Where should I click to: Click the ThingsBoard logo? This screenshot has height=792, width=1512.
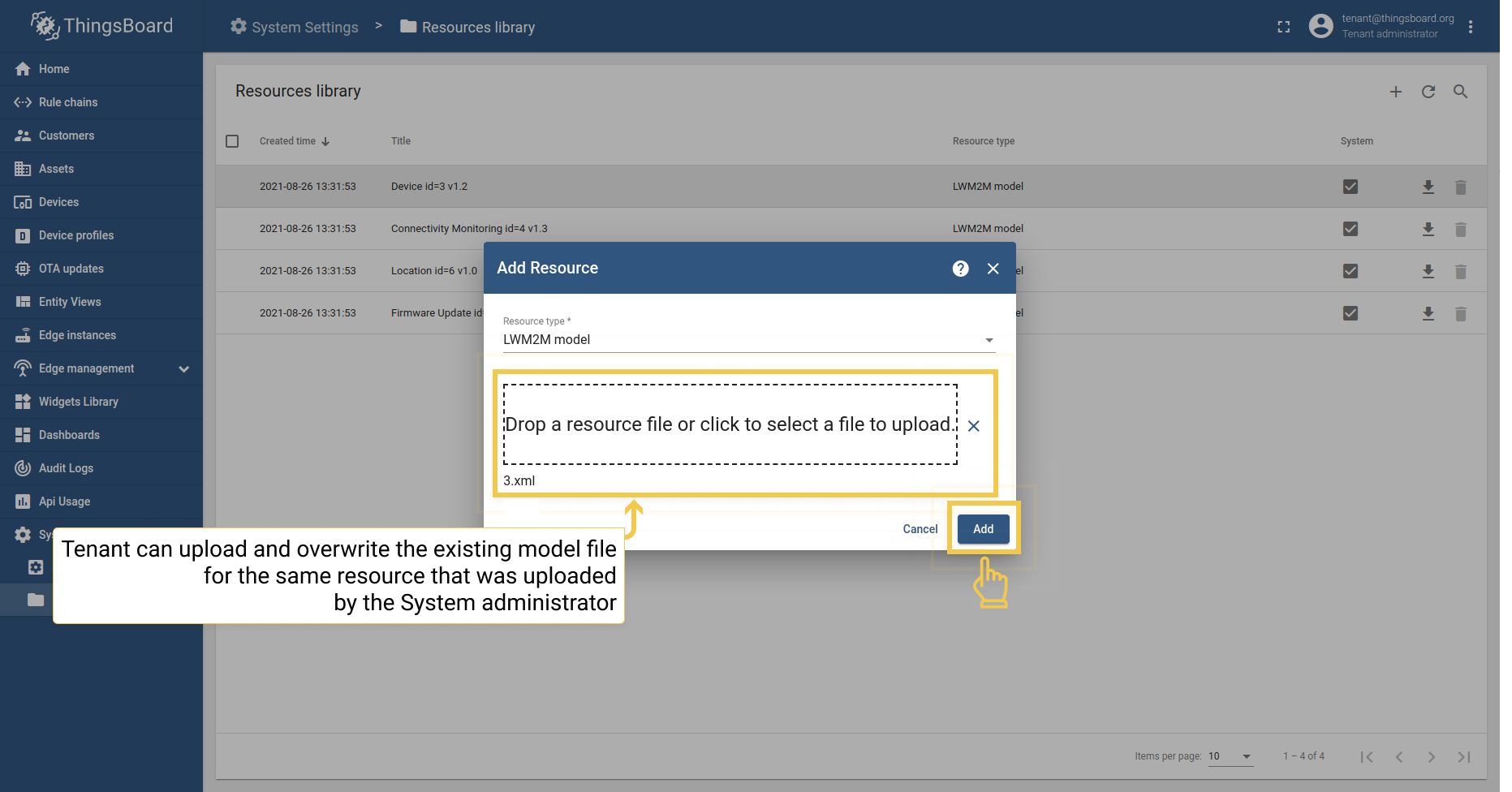(101, 26)
